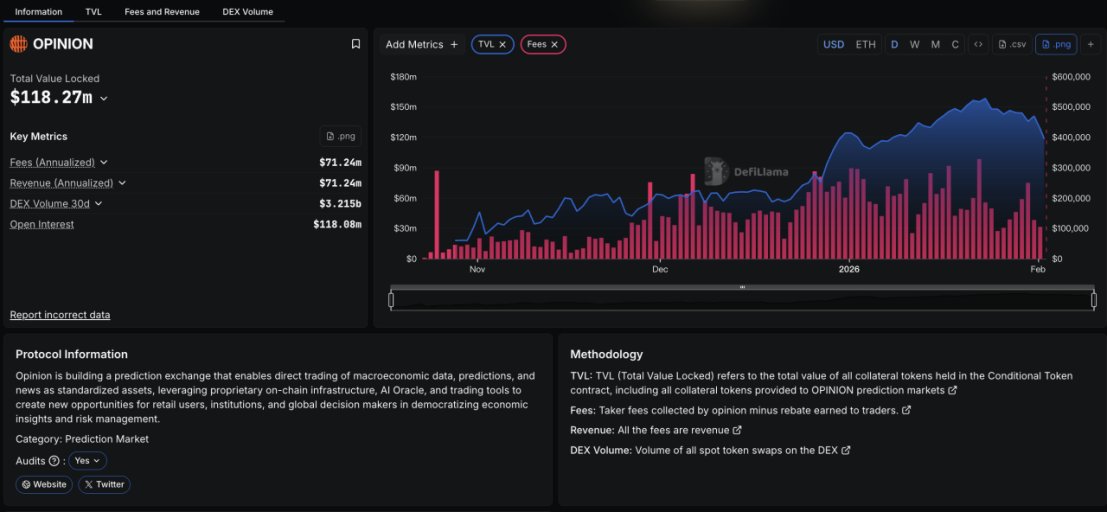The image size is (1108, 512).
Task: Click the Open Interest metric label
Action: [42, 224]
